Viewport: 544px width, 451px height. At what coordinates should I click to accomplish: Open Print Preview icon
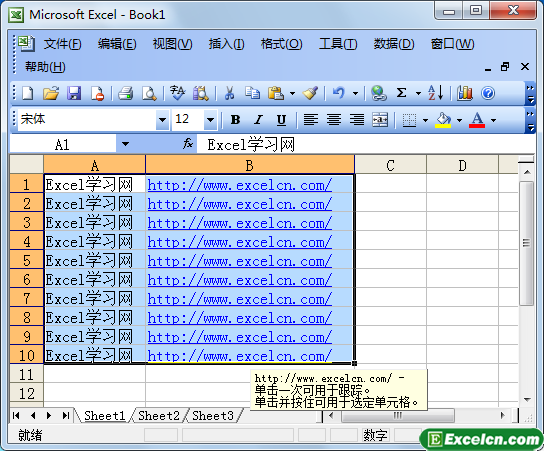pos(149,93)
